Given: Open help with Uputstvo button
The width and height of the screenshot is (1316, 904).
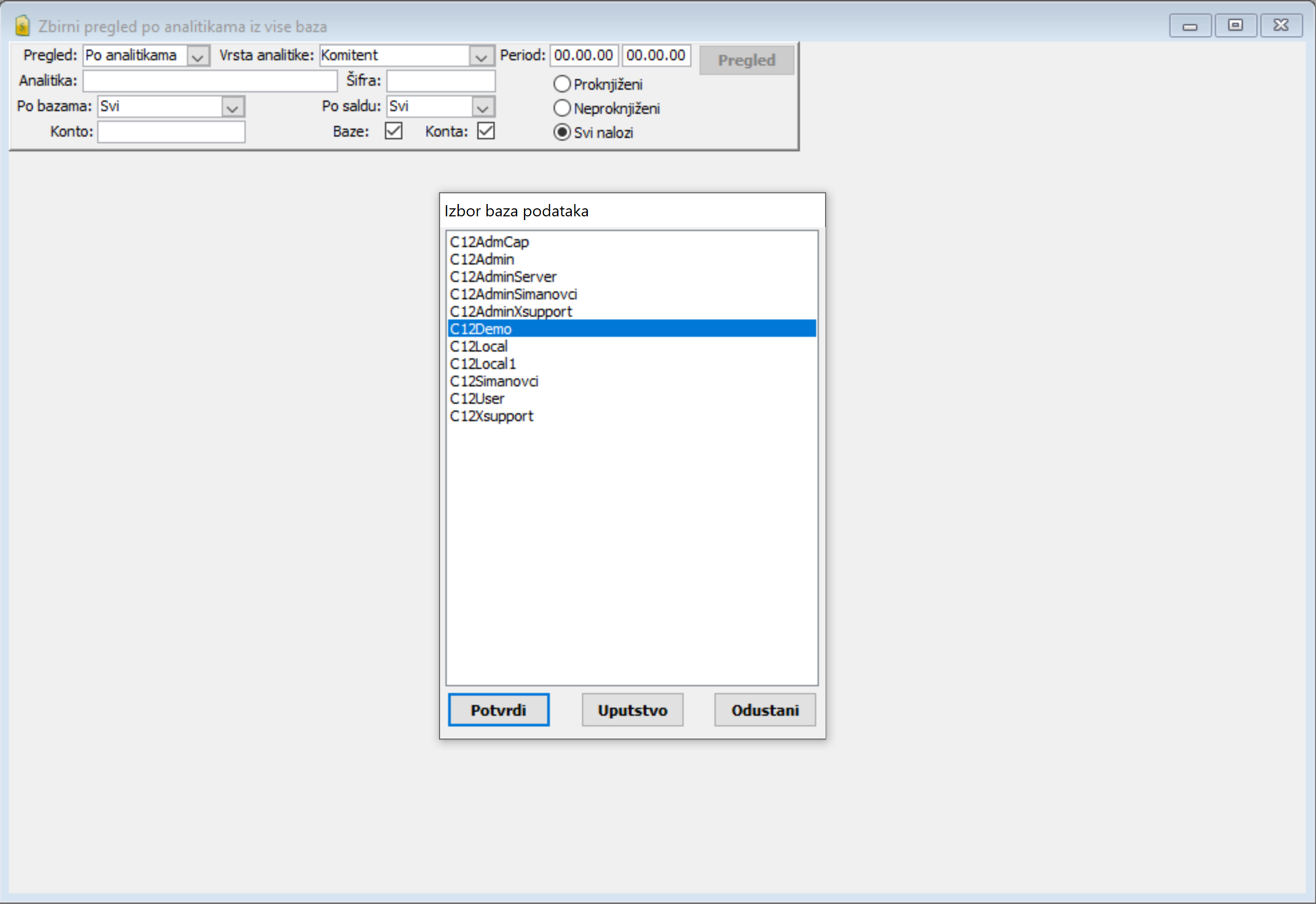Looking at the screenshot, I should coord(632,710).
